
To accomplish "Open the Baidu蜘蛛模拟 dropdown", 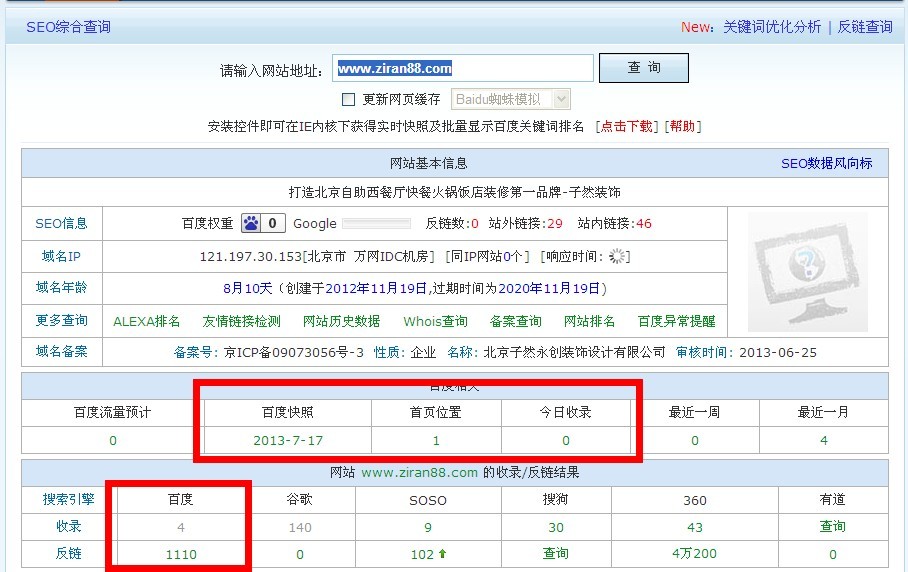I will point(511,100).
